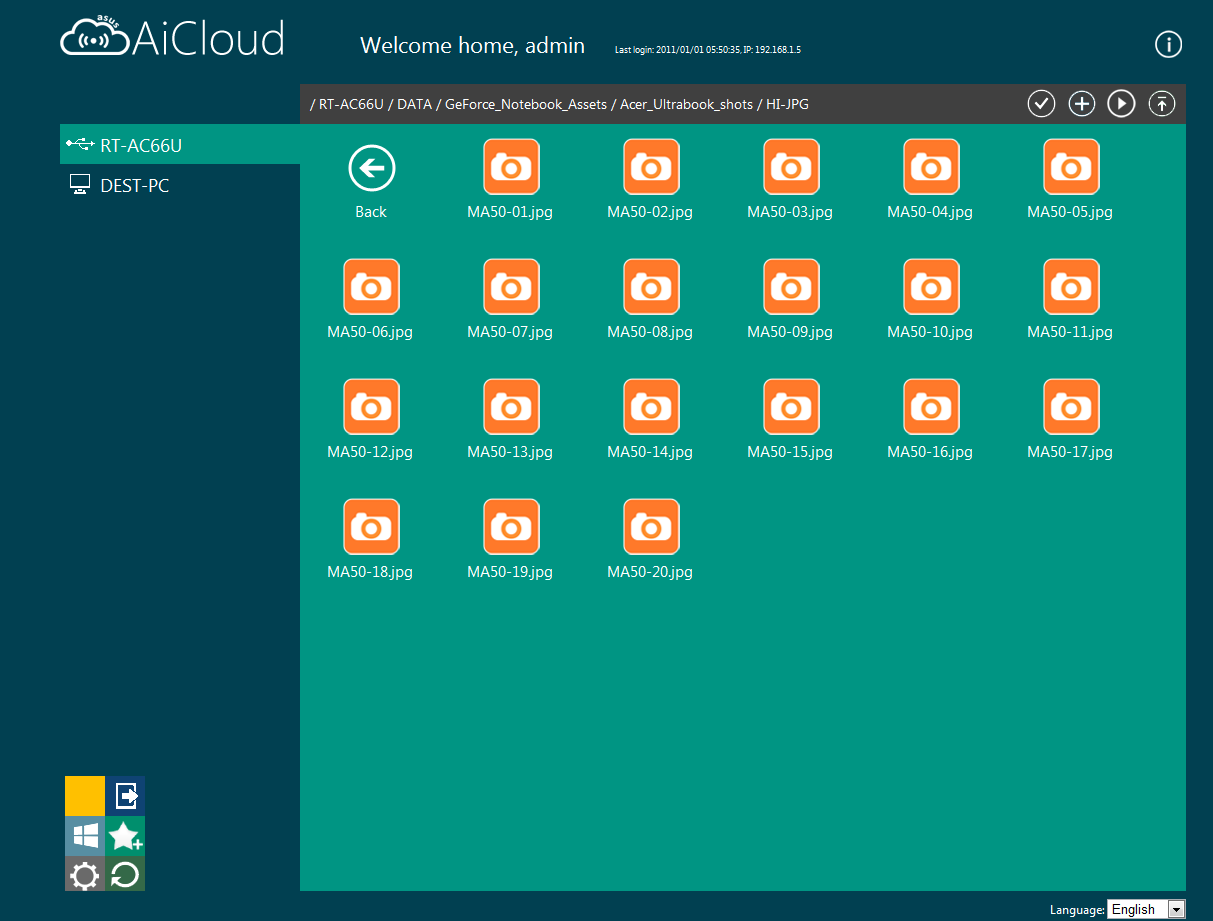Open the MA50-01.jpg photo file
Screen dimensions: 1213x921
coord(511,166)
